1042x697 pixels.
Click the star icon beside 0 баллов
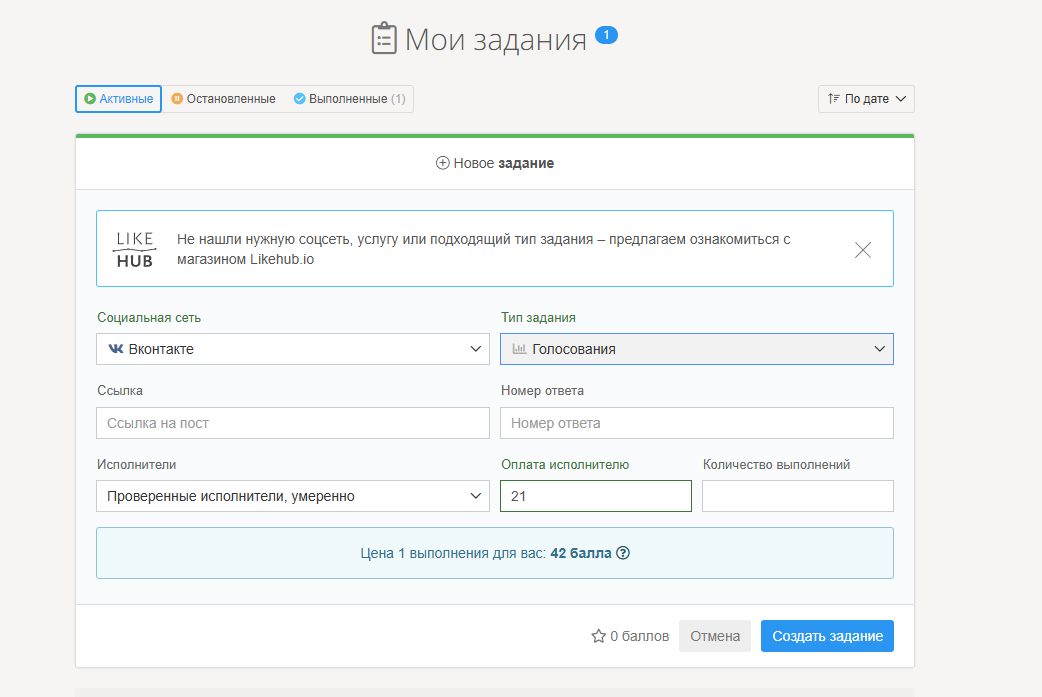(598, 636)
